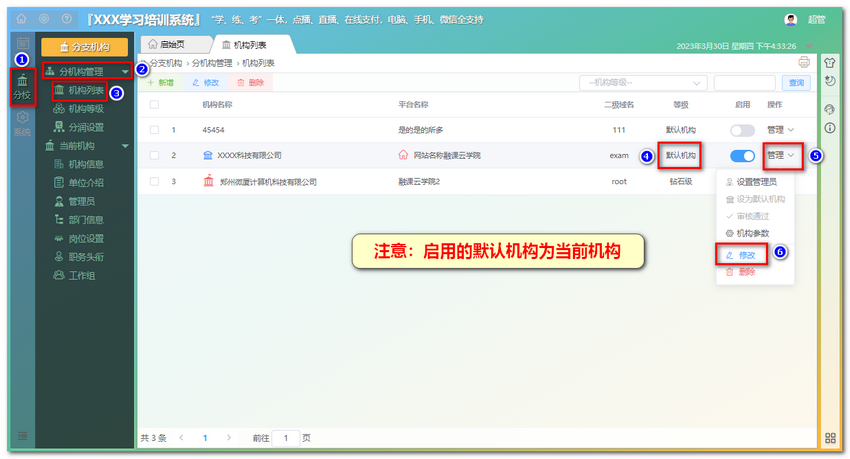Open 管理 dropdown for XXXX科技有限公司
The width and height of the screenshot is (850, 459).
780,156
